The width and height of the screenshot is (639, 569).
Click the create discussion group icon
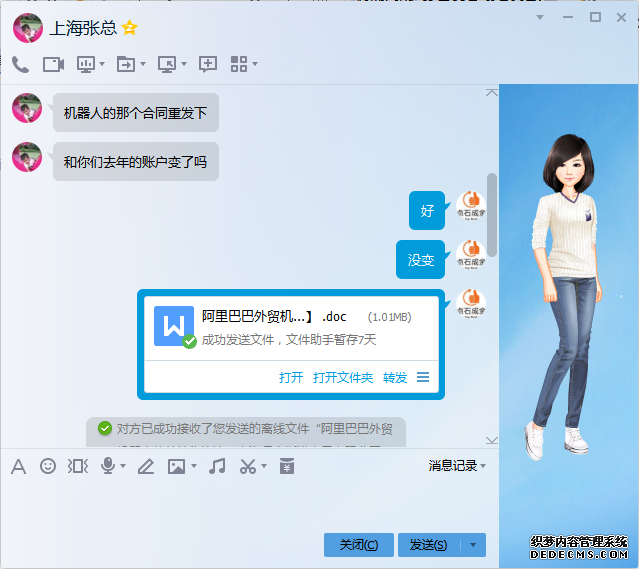pyautogui.click(x=208, y=64)
